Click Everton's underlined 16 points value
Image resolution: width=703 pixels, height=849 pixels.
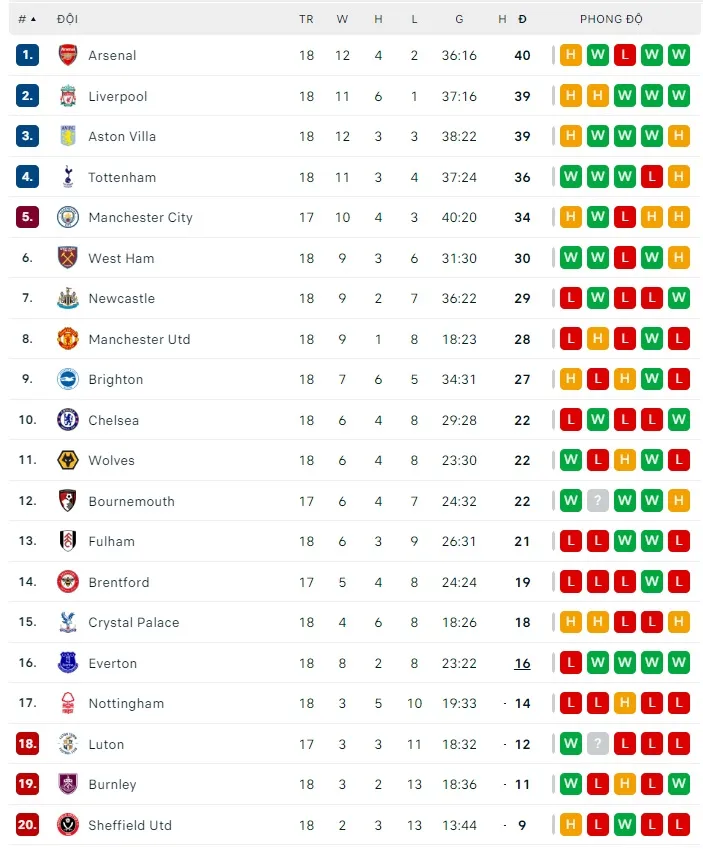tap(522, 663)
